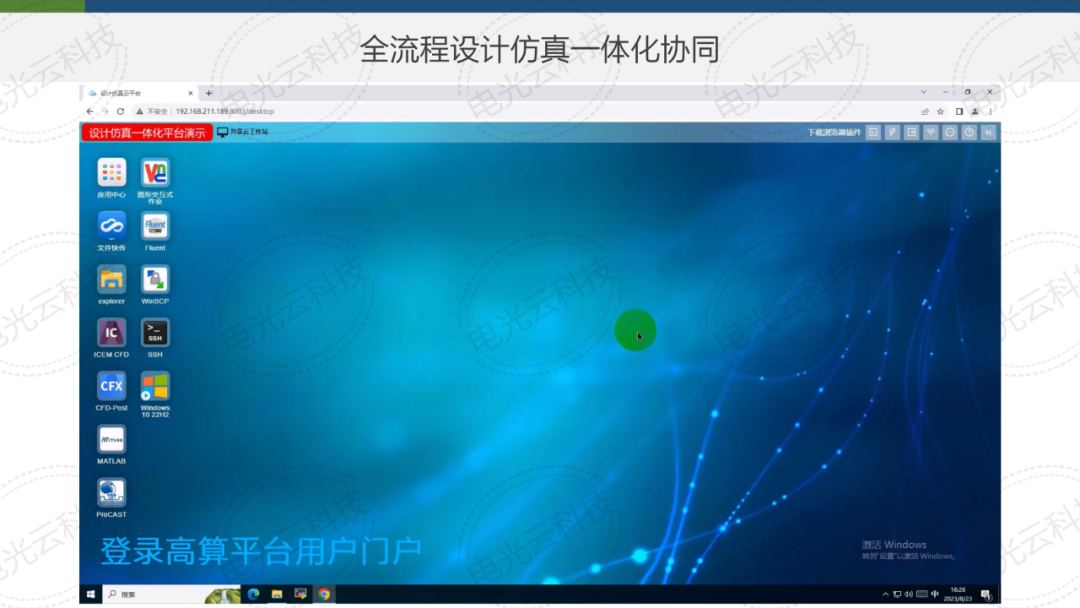Open the cloud workstation menu item
This screenshot has height=608, width=1080.
(x=242, y=132)
